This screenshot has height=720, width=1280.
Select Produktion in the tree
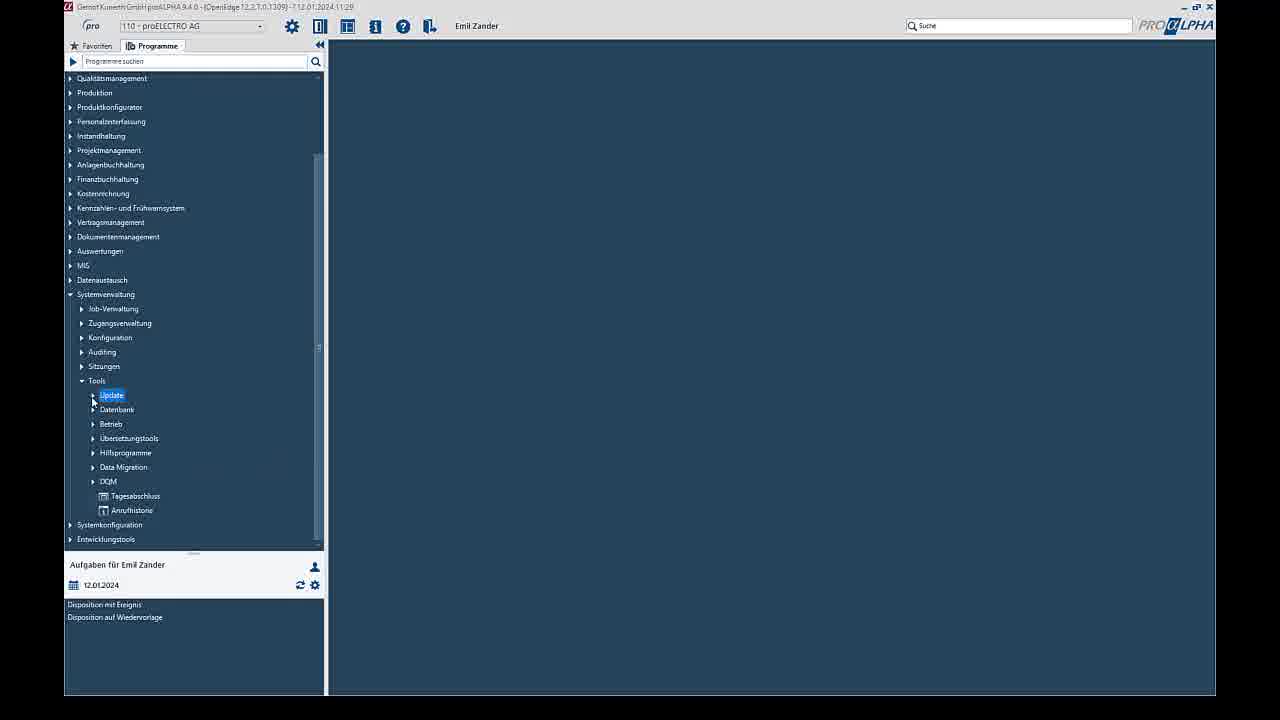point(95,93)
